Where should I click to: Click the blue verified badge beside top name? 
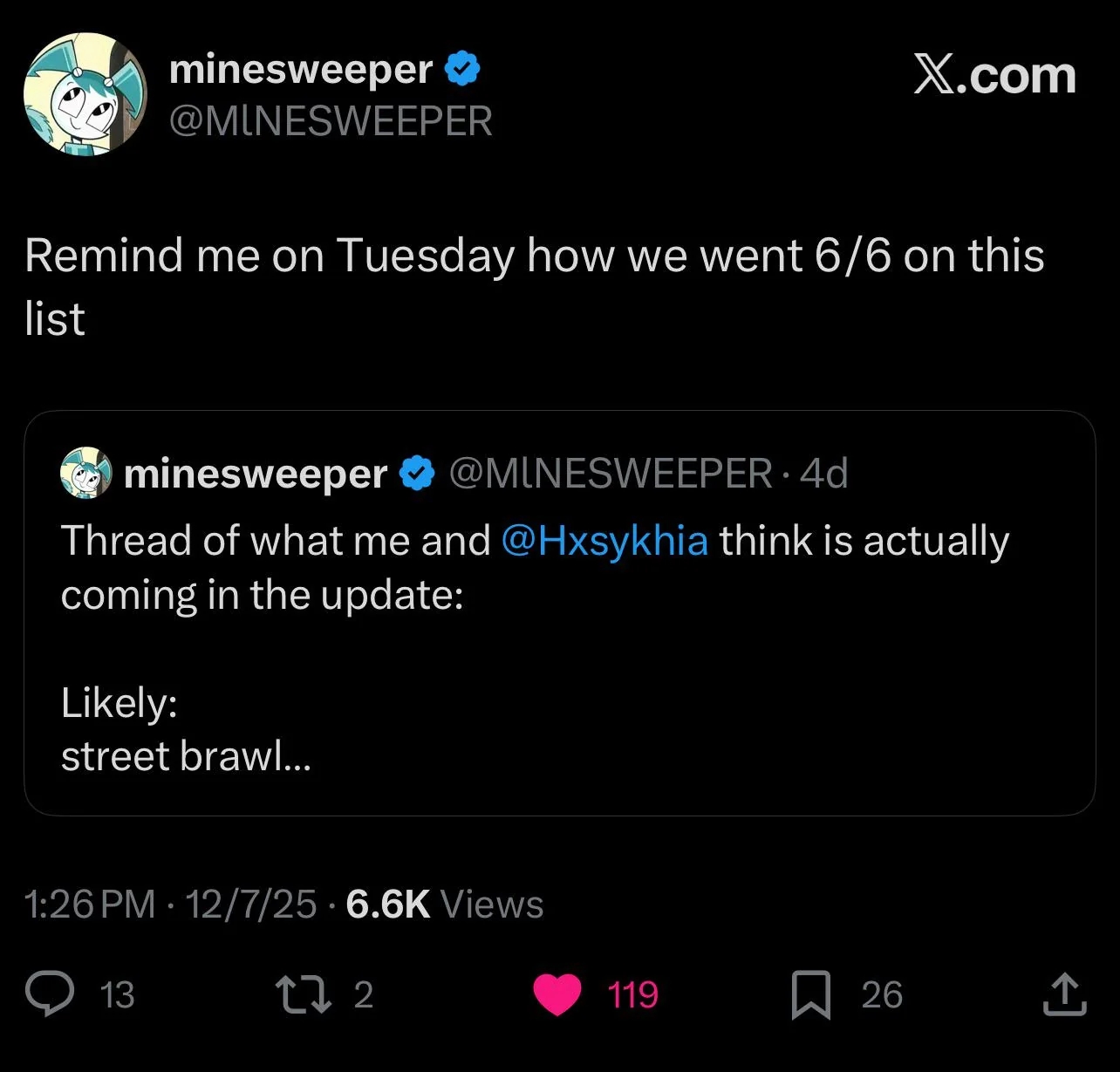click(462, 69)
